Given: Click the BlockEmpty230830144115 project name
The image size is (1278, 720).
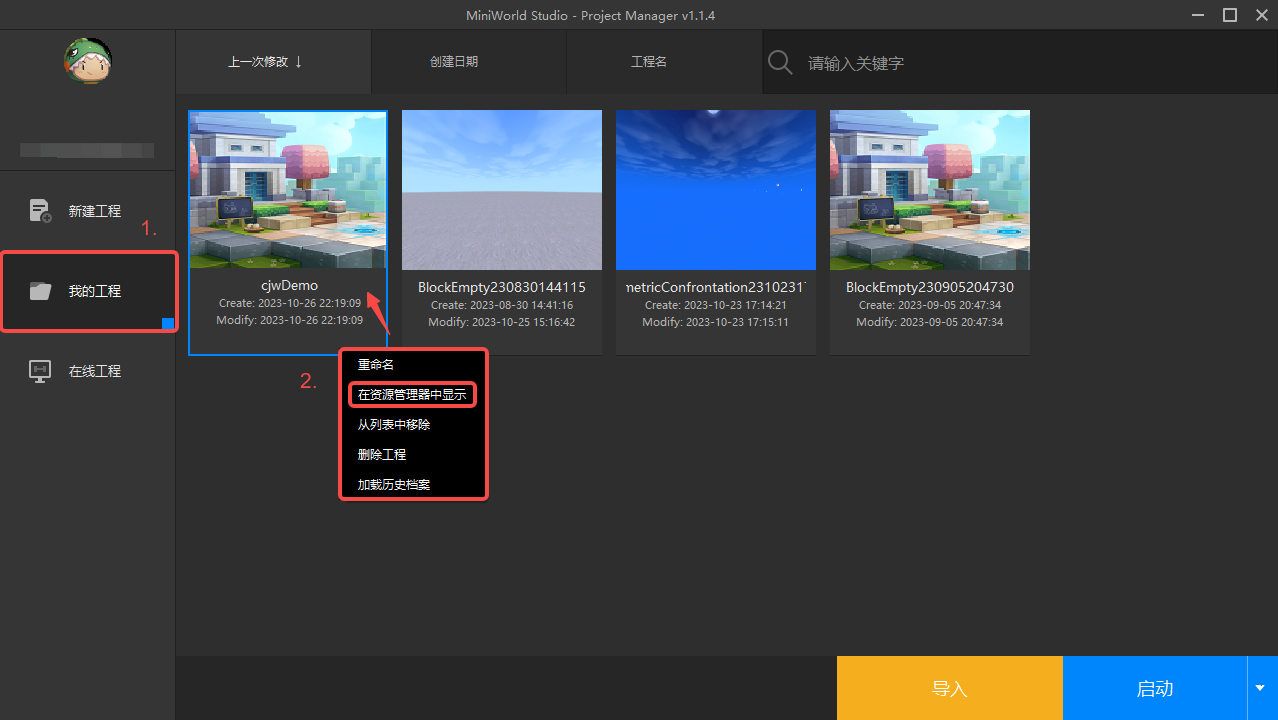Looking at the screenshot, I should coord(502,287).
